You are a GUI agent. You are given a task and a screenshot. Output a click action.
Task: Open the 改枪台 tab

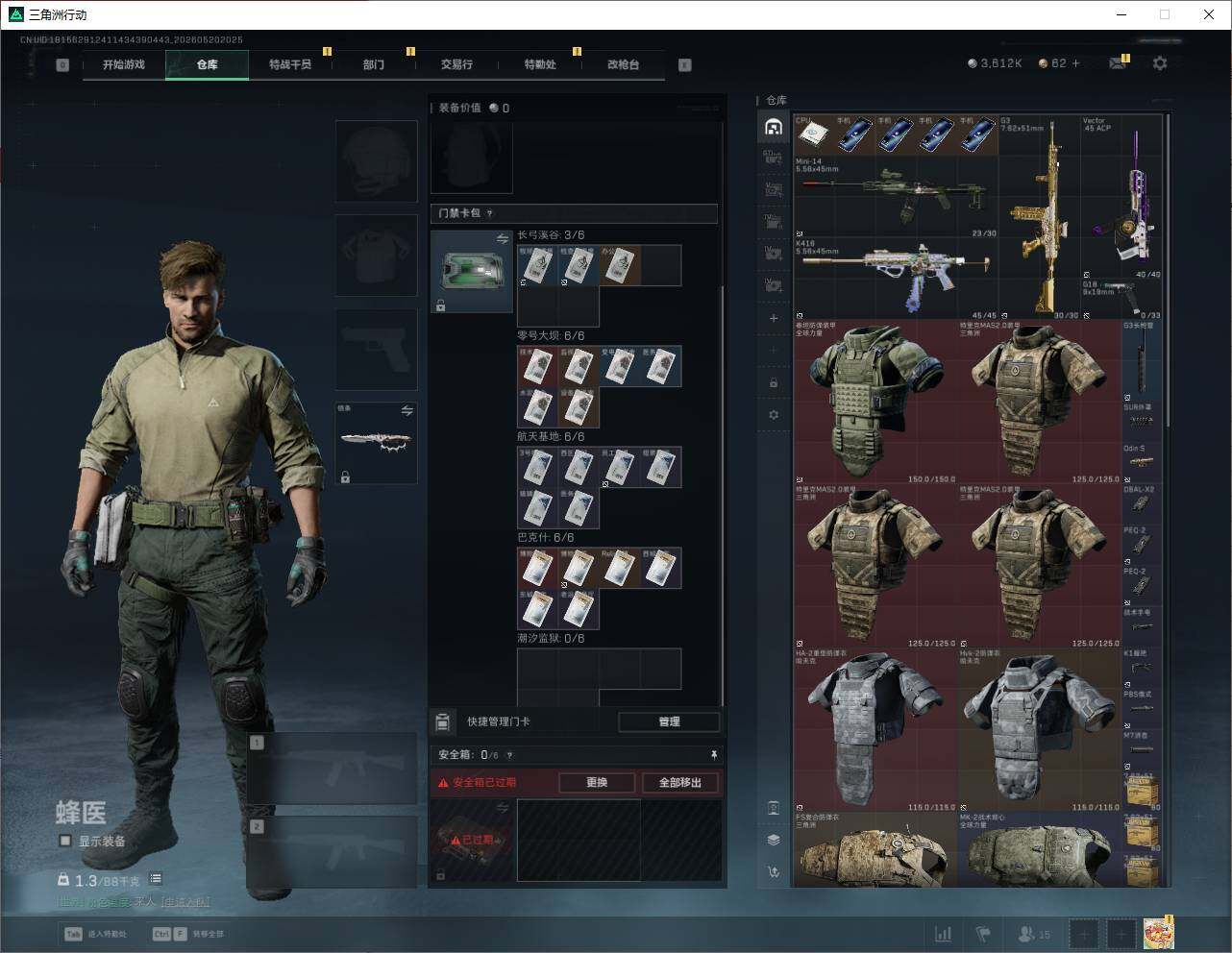(623, 64)
